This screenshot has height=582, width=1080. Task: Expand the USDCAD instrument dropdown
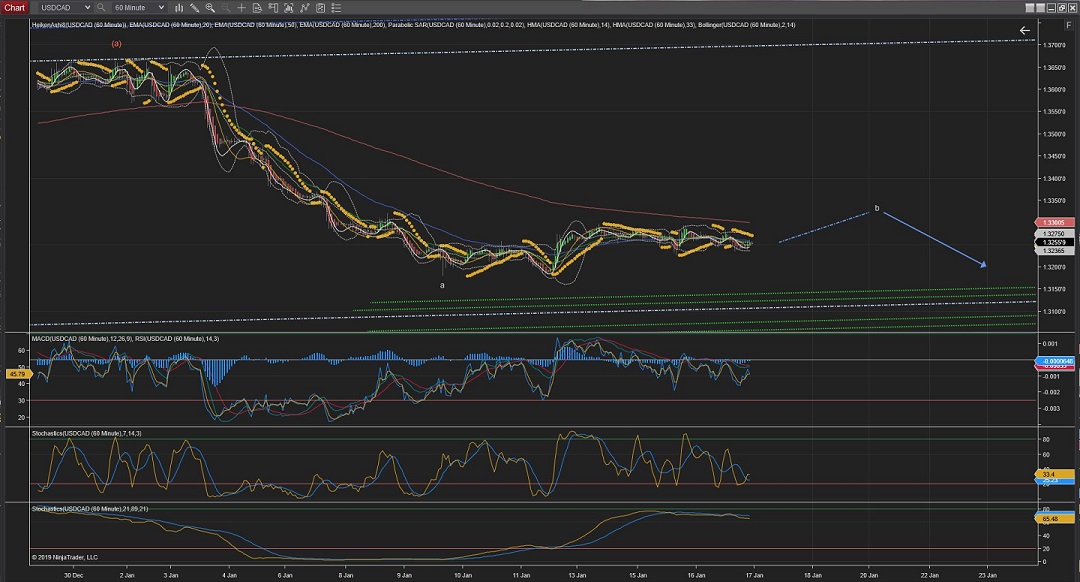(87, 8)
